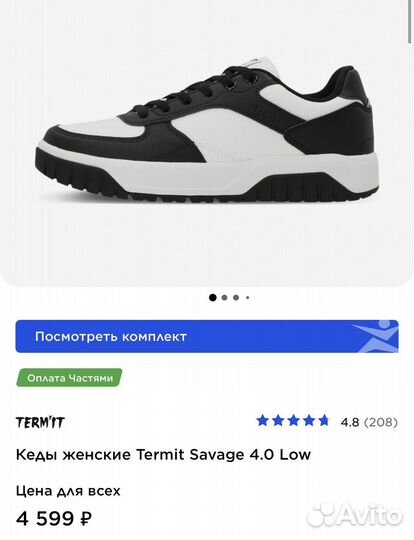The width and height of the screenshot is (414, 540).
Task: Click the first blue rating star
Action: tap(262, 421)
